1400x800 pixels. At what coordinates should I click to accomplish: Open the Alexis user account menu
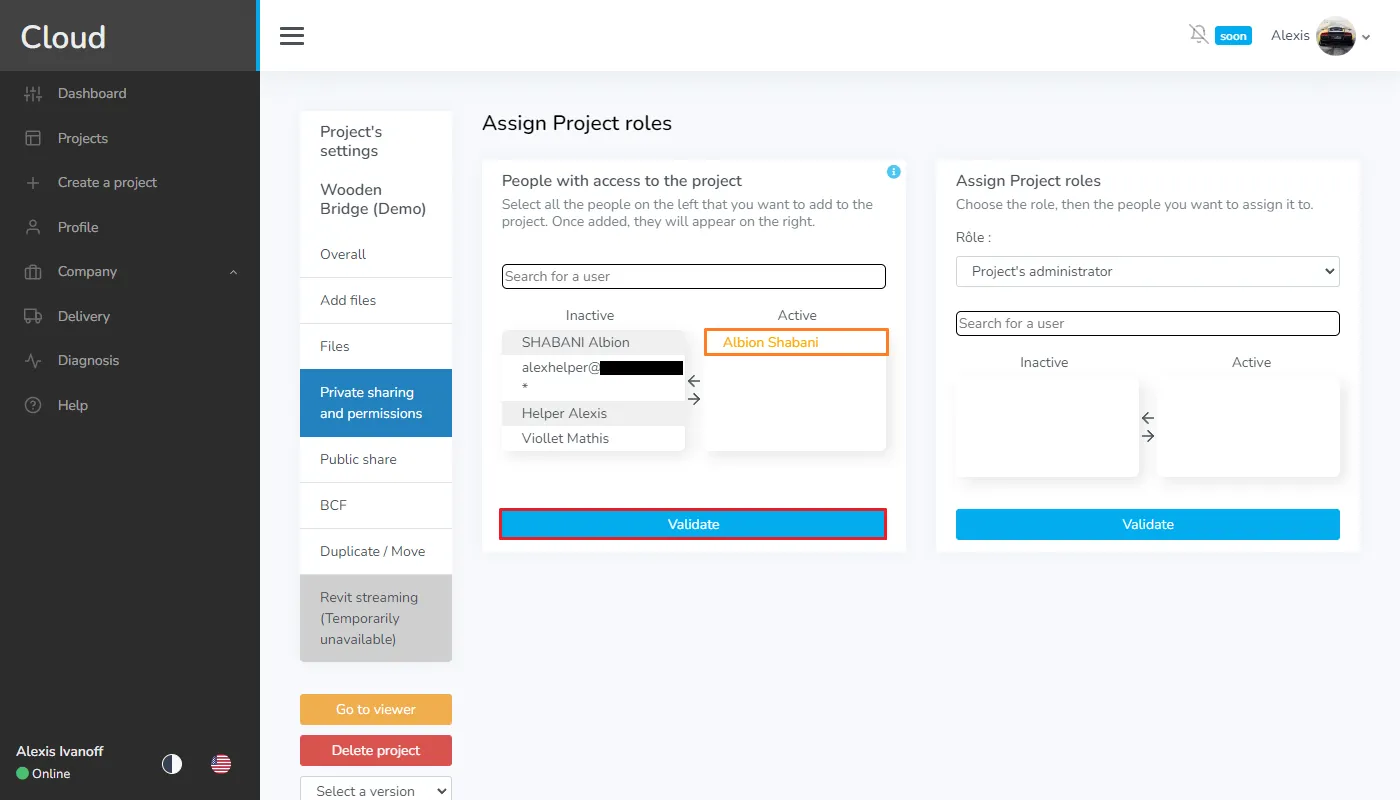click(1319, 36)
